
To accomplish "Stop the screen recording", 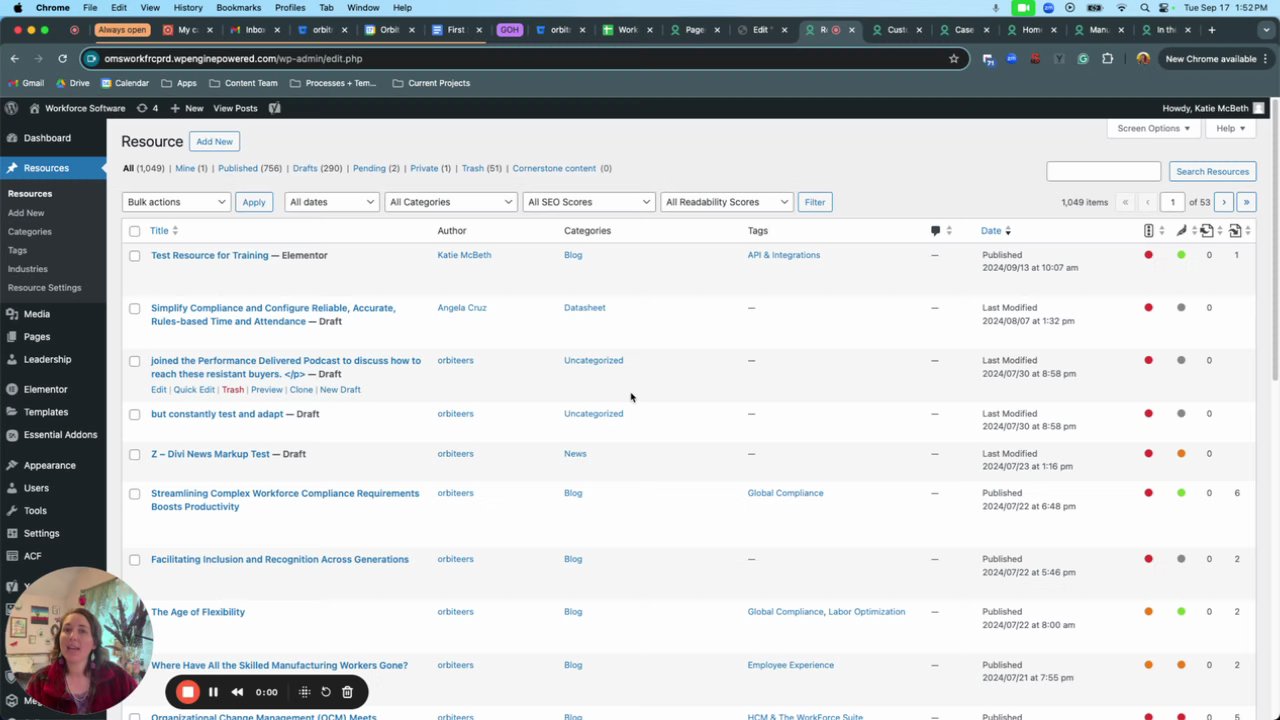I will pos(188,692).
